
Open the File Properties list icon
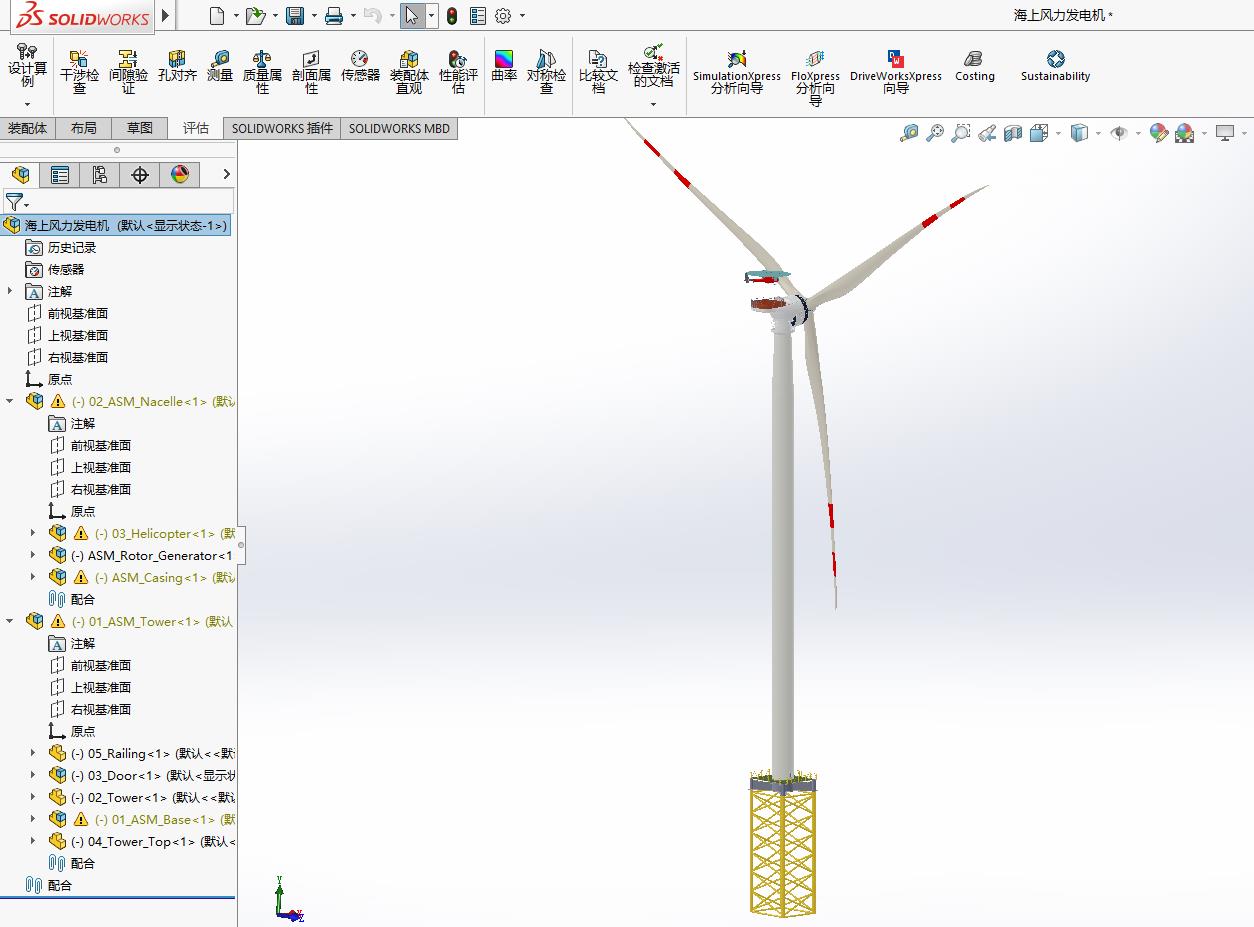[x=478, y=16]
